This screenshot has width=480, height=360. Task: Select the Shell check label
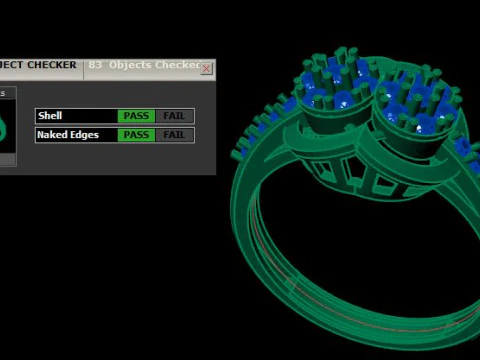click(50, 116)
